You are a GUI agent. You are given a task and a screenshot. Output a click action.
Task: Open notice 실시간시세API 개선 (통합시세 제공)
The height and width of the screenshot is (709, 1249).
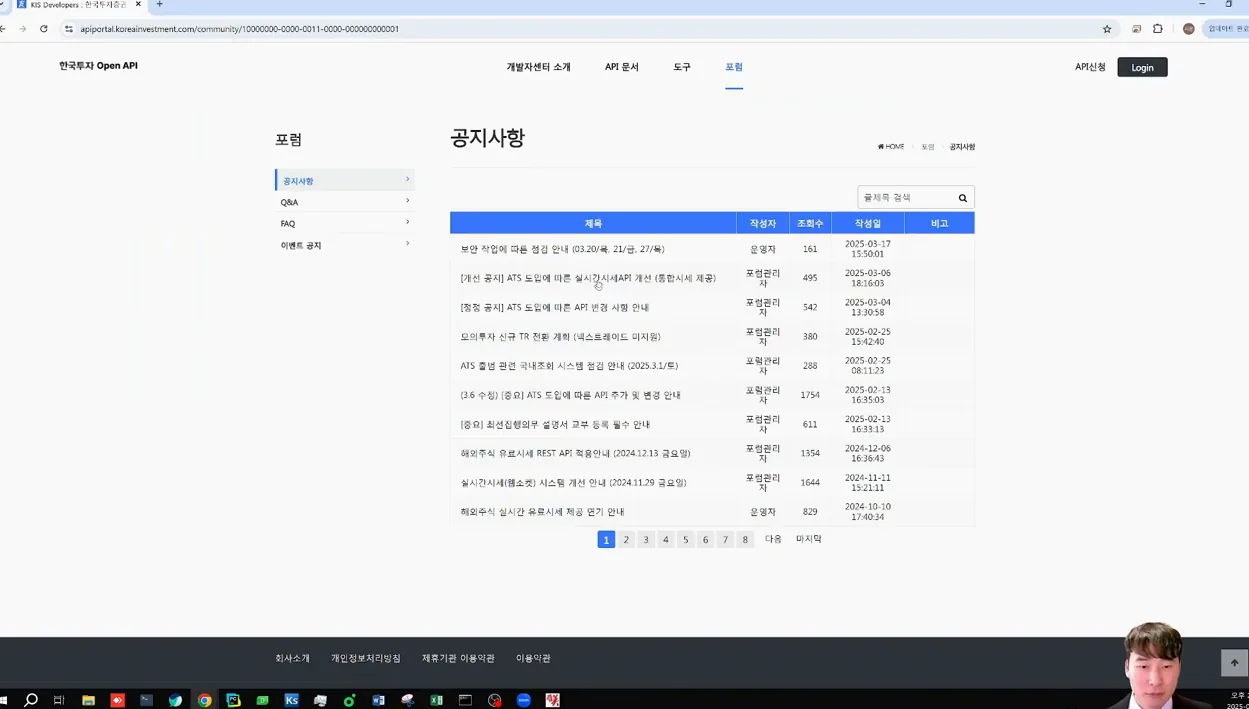coord(588,278)
